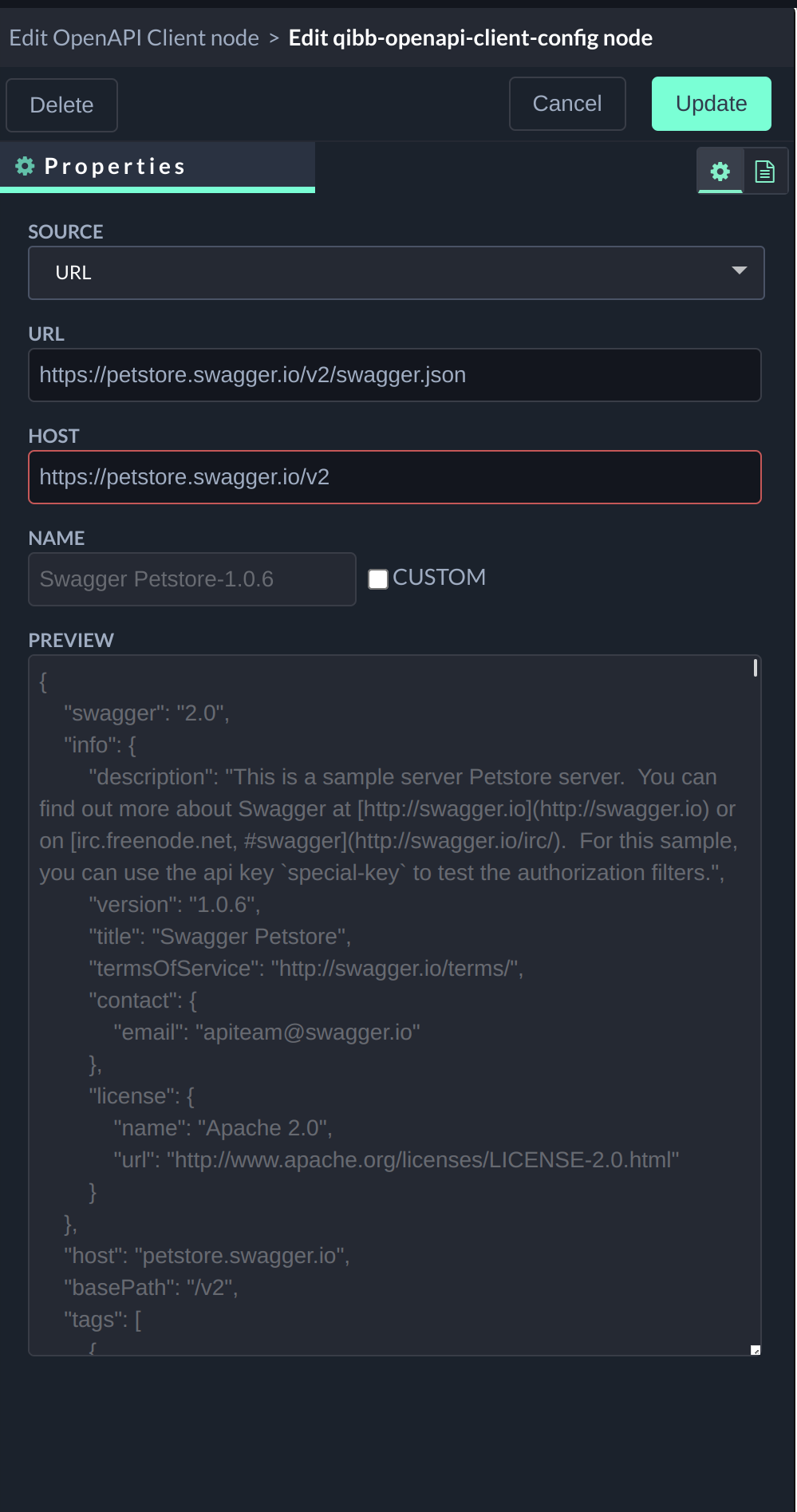Focus the URL field with swagger.json

394,375
